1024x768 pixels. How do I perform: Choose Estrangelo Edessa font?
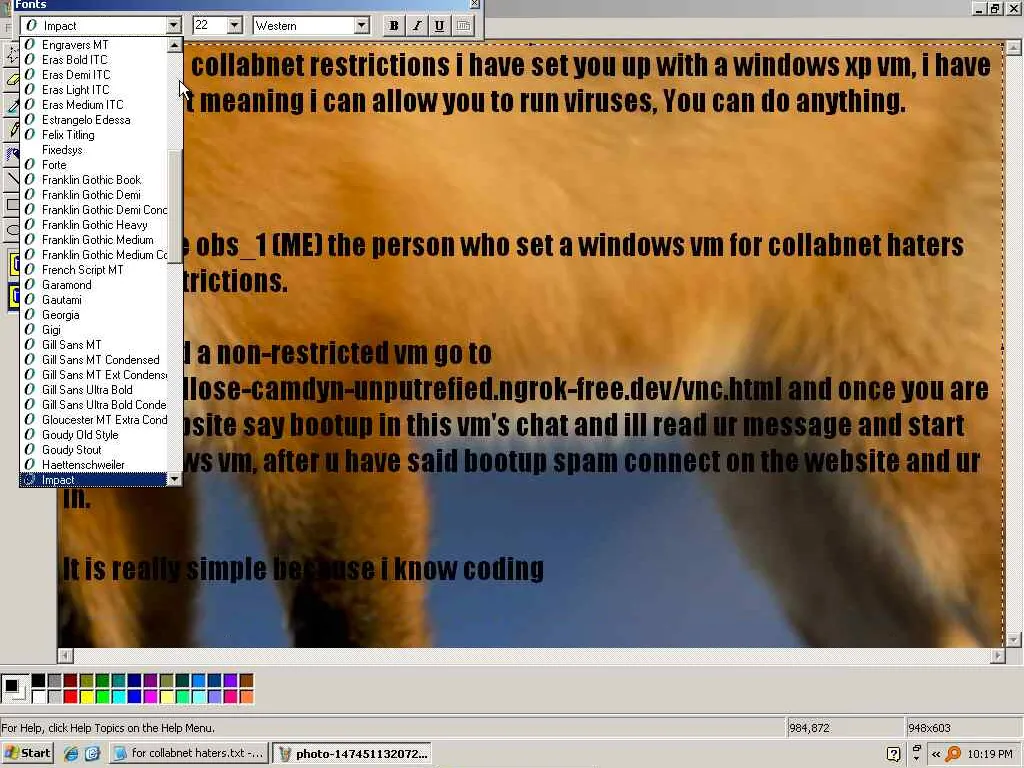93,120
